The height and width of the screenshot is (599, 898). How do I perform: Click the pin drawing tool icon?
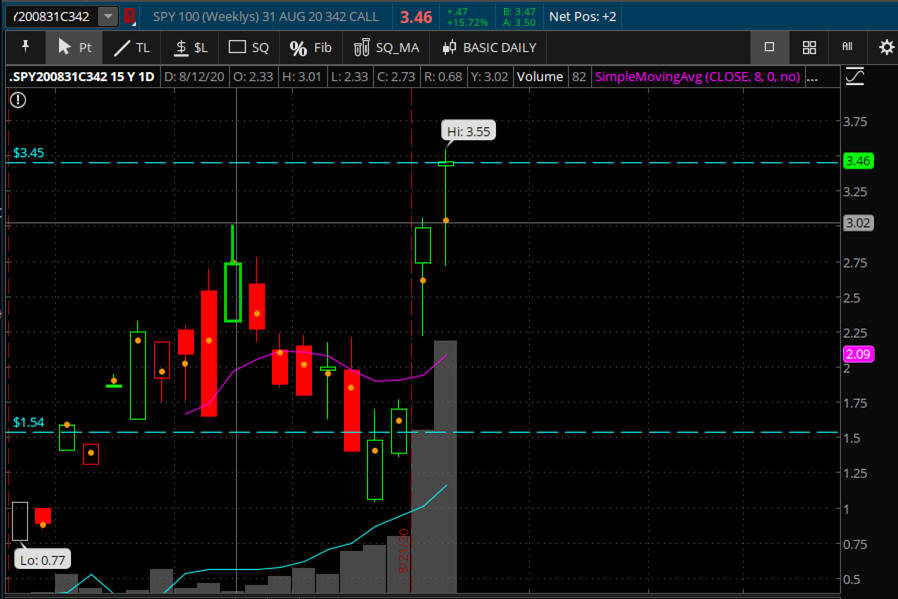point(25,47)
